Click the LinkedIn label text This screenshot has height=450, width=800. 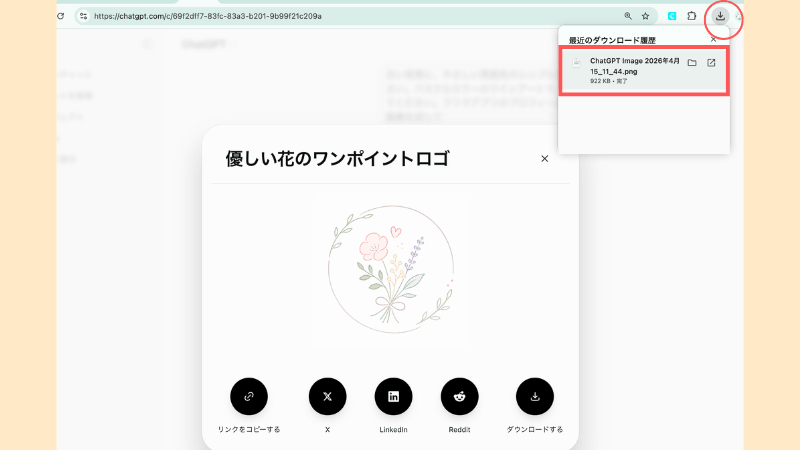[x=393, y=430]
